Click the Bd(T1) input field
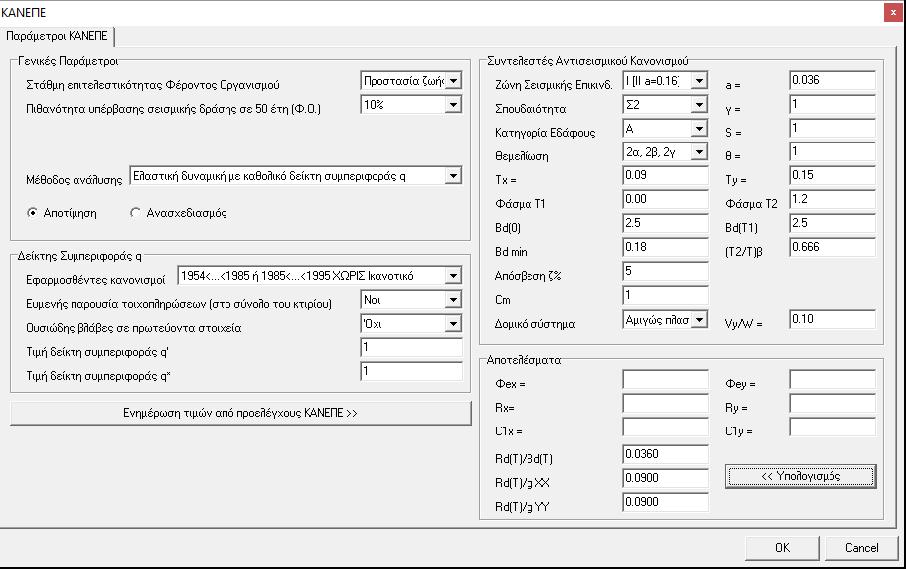This screenshot has width=906, height=569. (x=832, y=224)
